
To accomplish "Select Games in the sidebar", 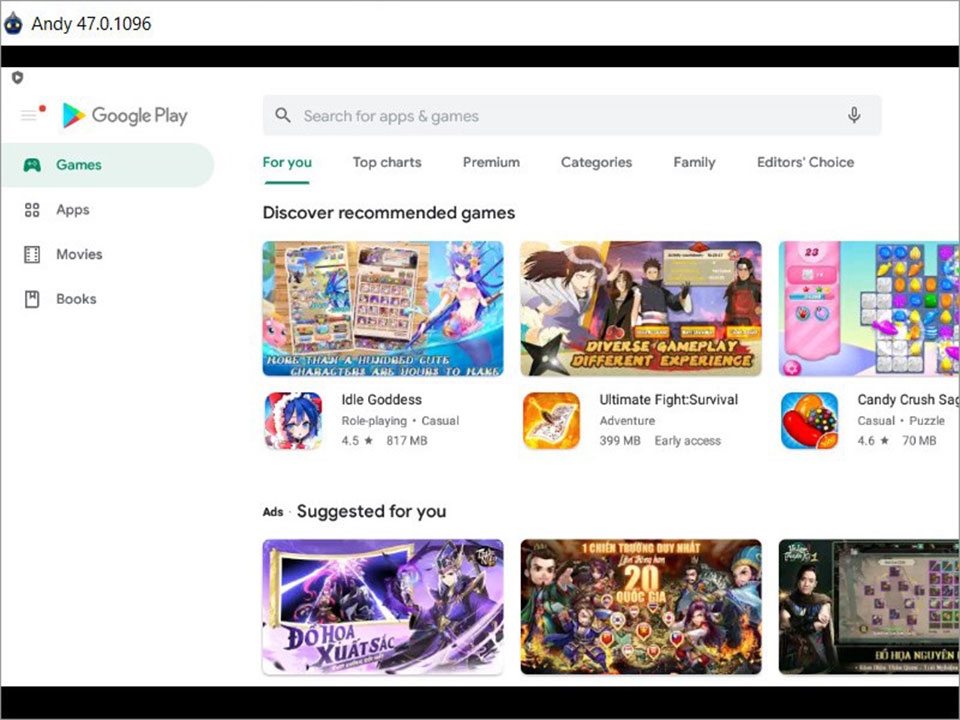I will tap(107, 165).
